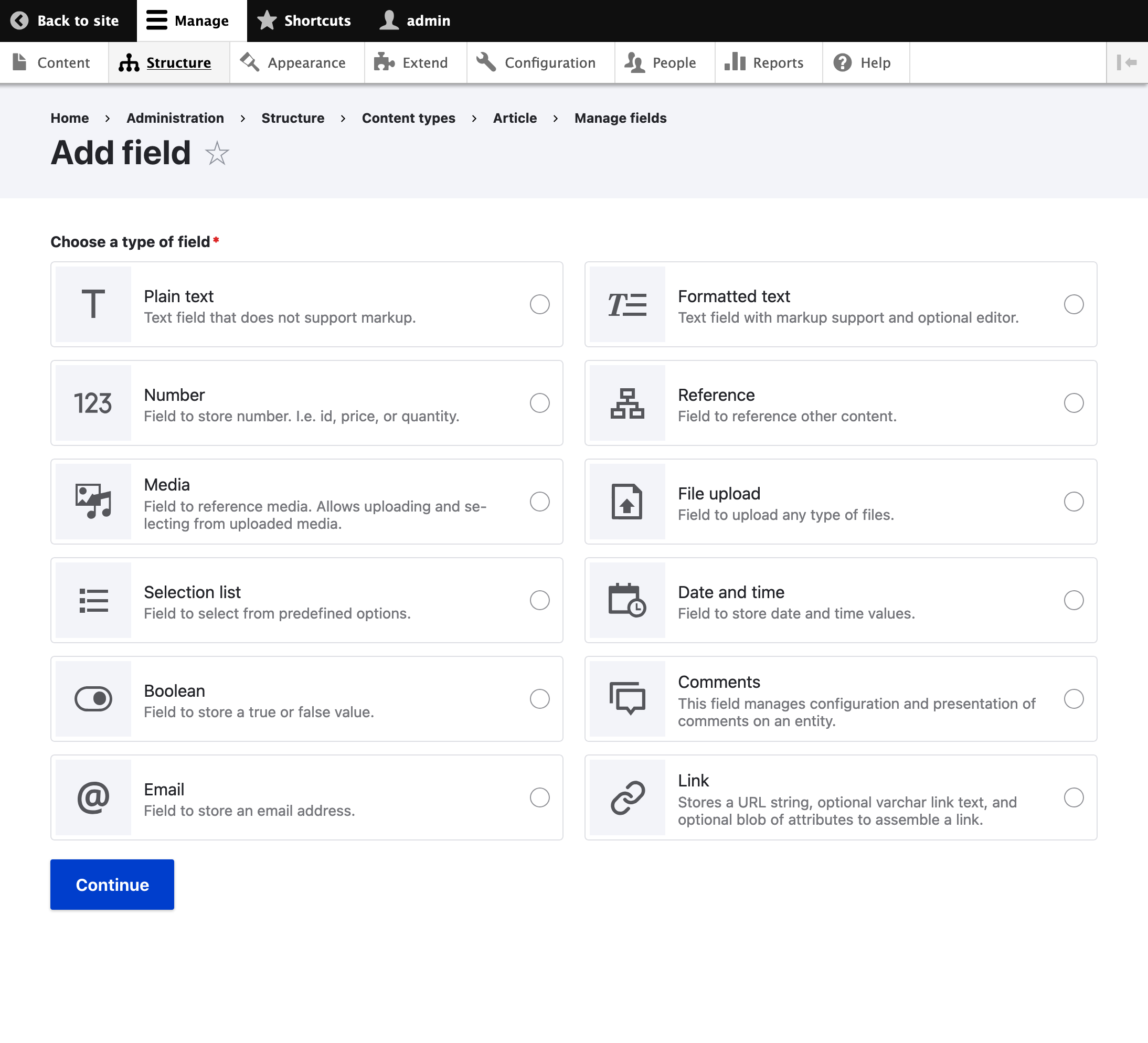Open the Reports admin menu item

pyautogui.click(x=769, y=62)
